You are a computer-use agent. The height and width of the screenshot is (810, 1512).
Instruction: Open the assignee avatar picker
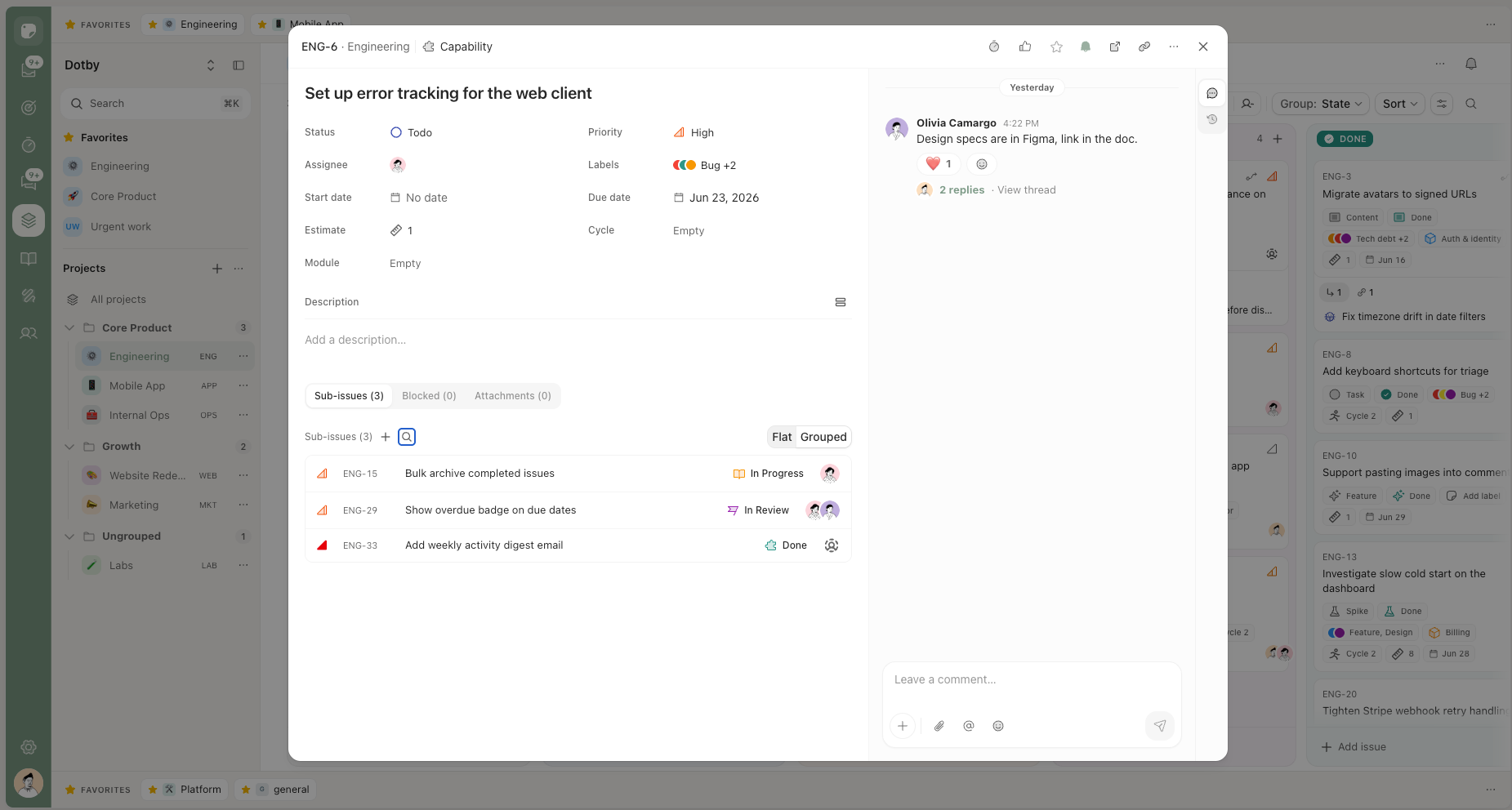398,165
